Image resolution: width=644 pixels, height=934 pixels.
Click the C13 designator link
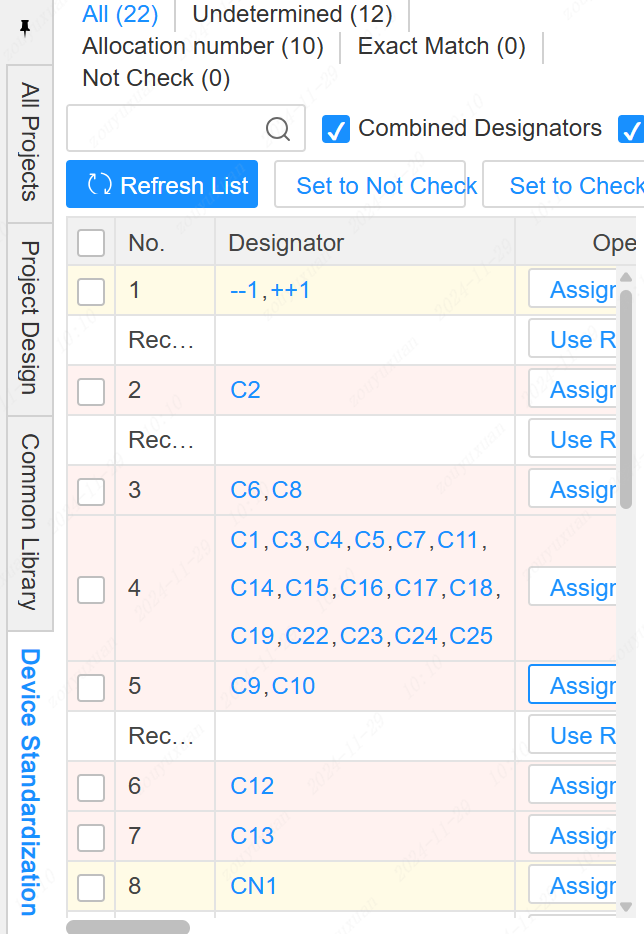pyautogui.click(x=252, y=836)
